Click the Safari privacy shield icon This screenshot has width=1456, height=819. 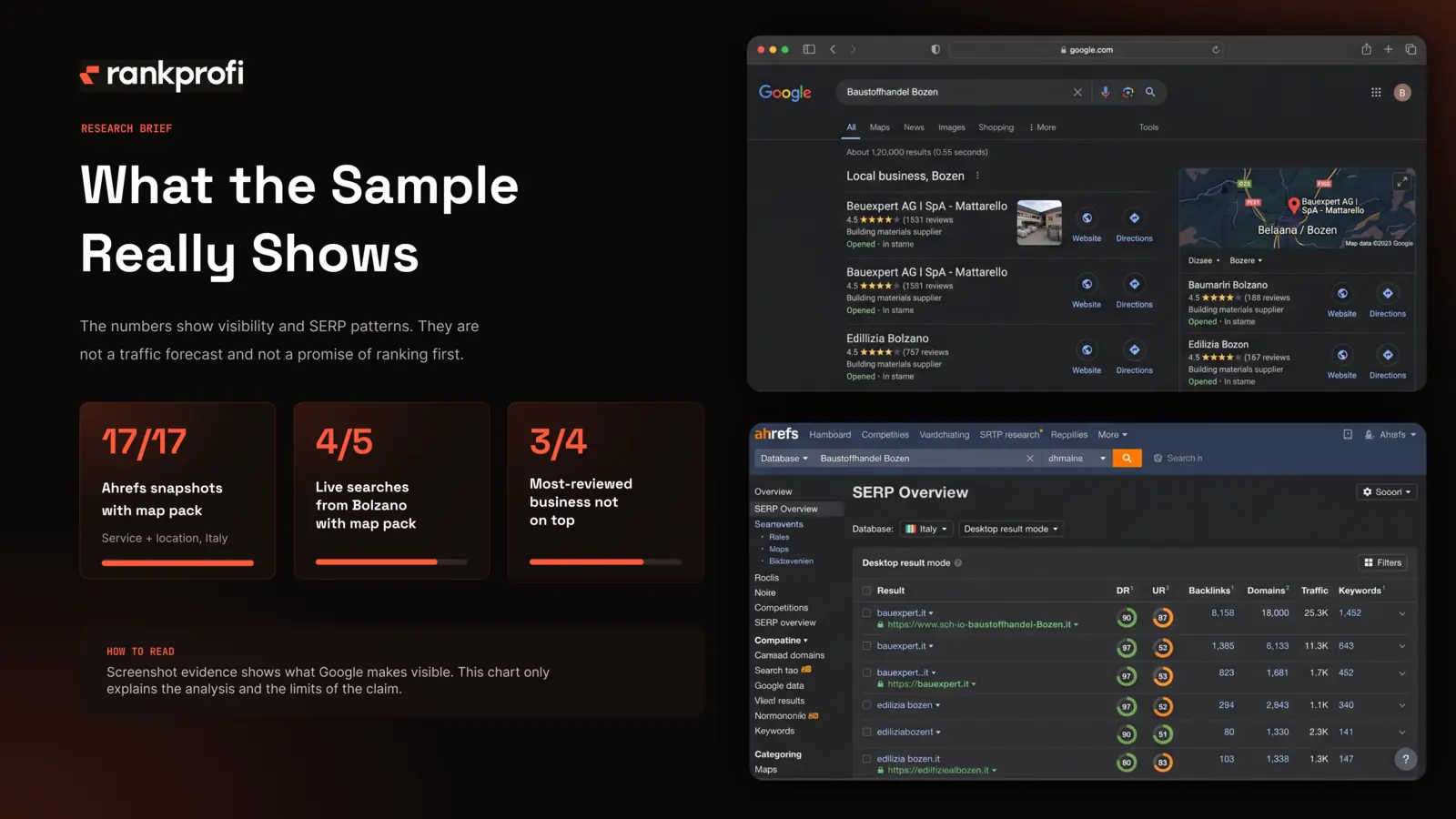click(x=935, y=49)
